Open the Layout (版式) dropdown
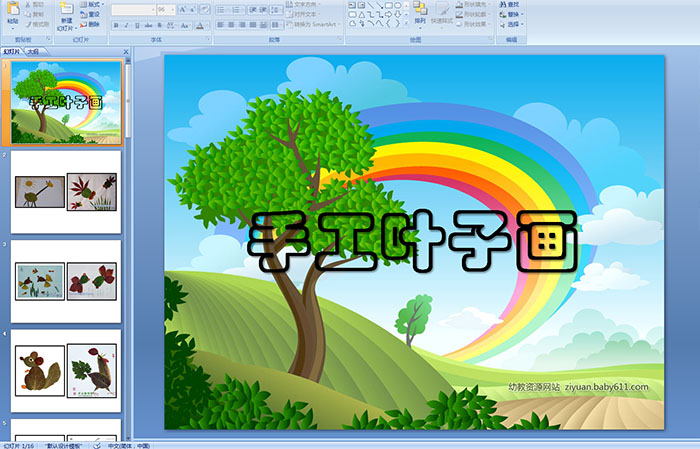Image resolution: width=700 pixels, height=449 pixels. click(92, 4)
